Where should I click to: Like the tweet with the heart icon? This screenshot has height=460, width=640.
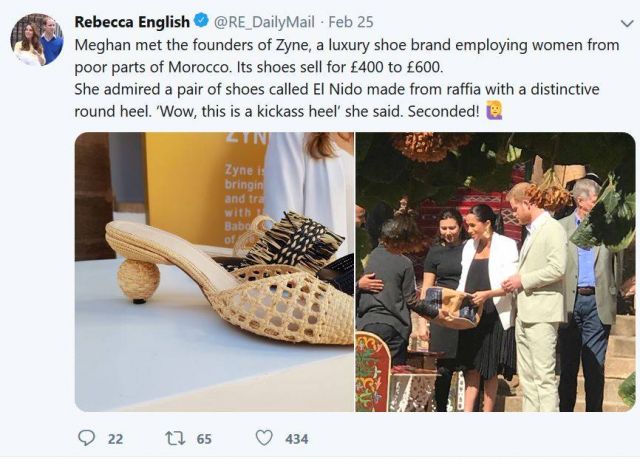(264, 438)
